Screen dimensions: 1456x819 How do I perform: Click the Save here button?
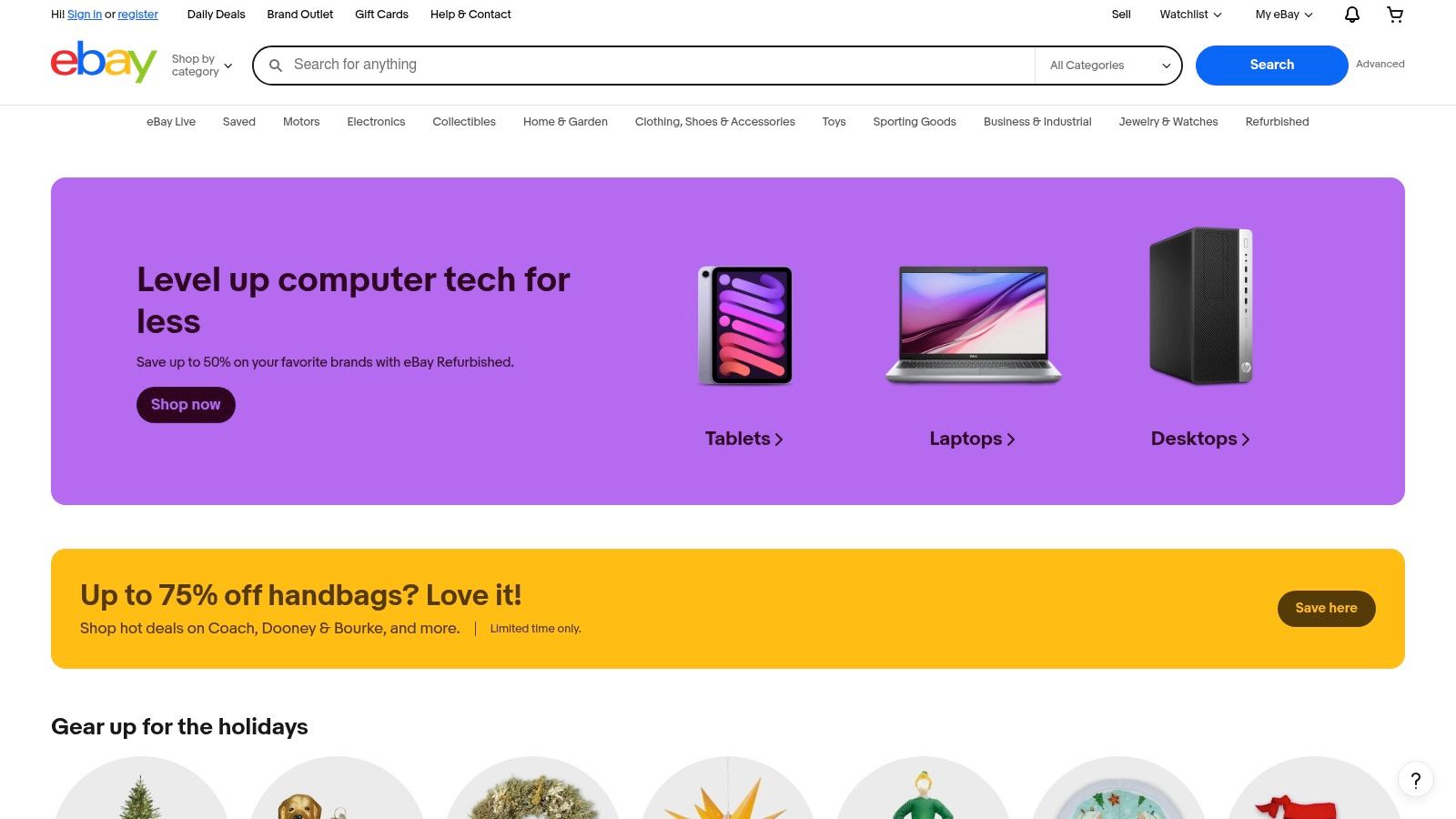[1326, 609]
